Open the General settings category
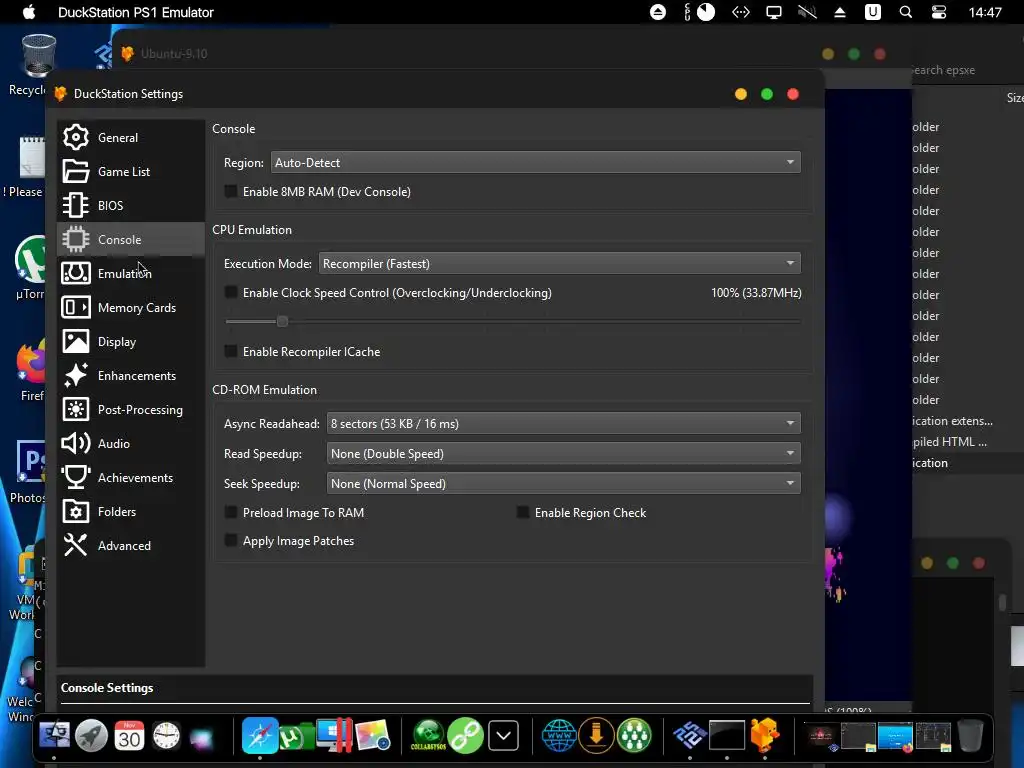1024x768 pixels. (131, 138)
